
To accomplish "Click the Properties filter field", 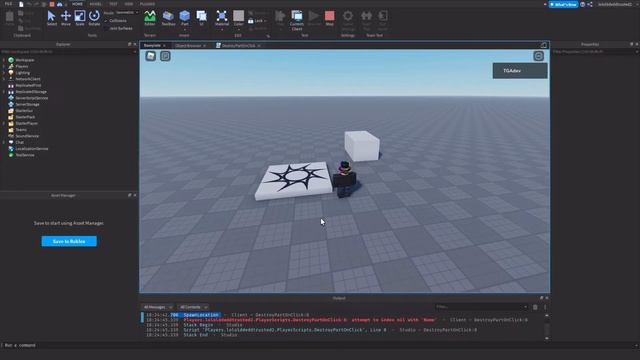I will click(596, 52).
